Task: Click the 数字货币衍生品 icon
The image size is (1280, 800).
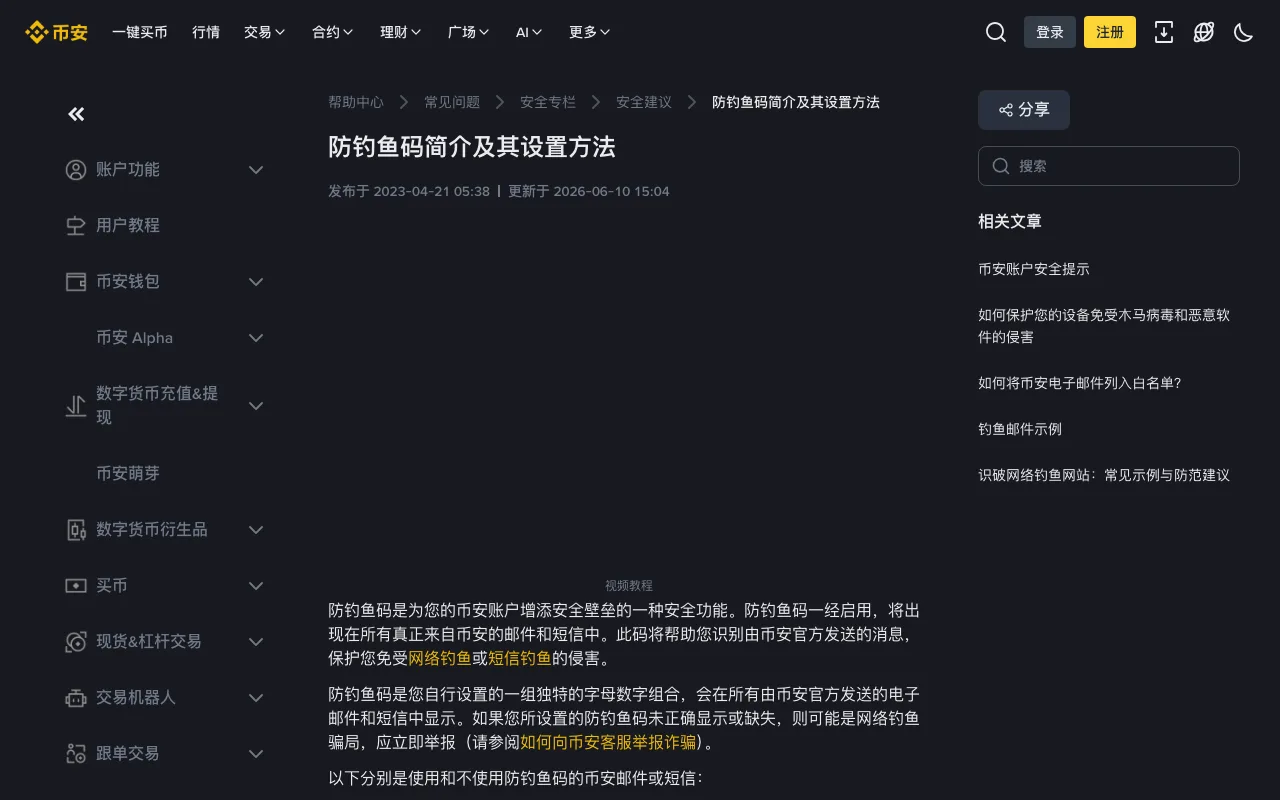Action: click(x=76, y=530)
